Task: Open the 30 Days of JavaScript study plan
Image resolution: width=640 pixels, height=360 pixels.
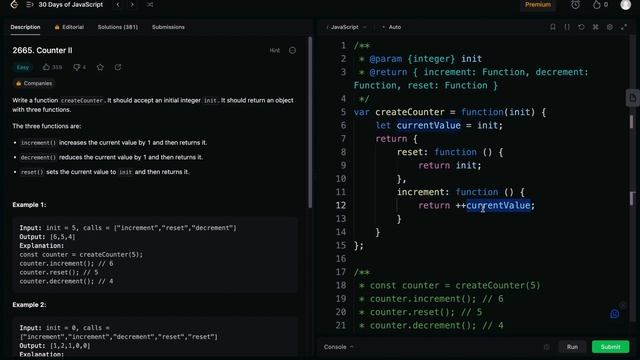Action: point(71,4)
